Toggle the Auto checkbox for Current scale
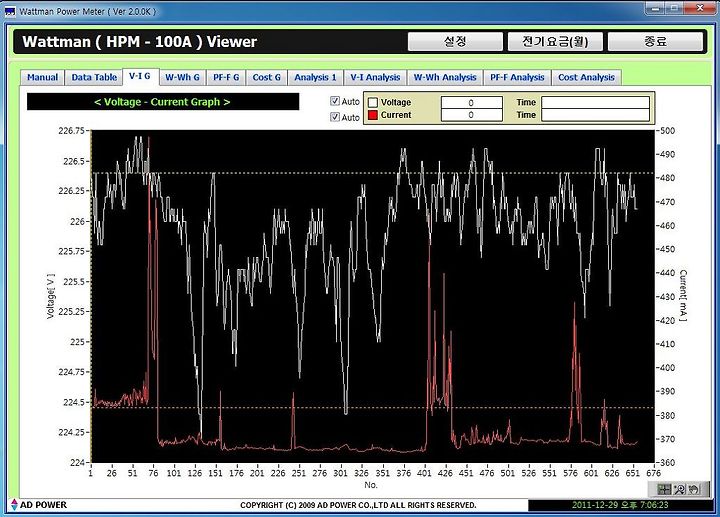720x517 pixels. [335, 117]
